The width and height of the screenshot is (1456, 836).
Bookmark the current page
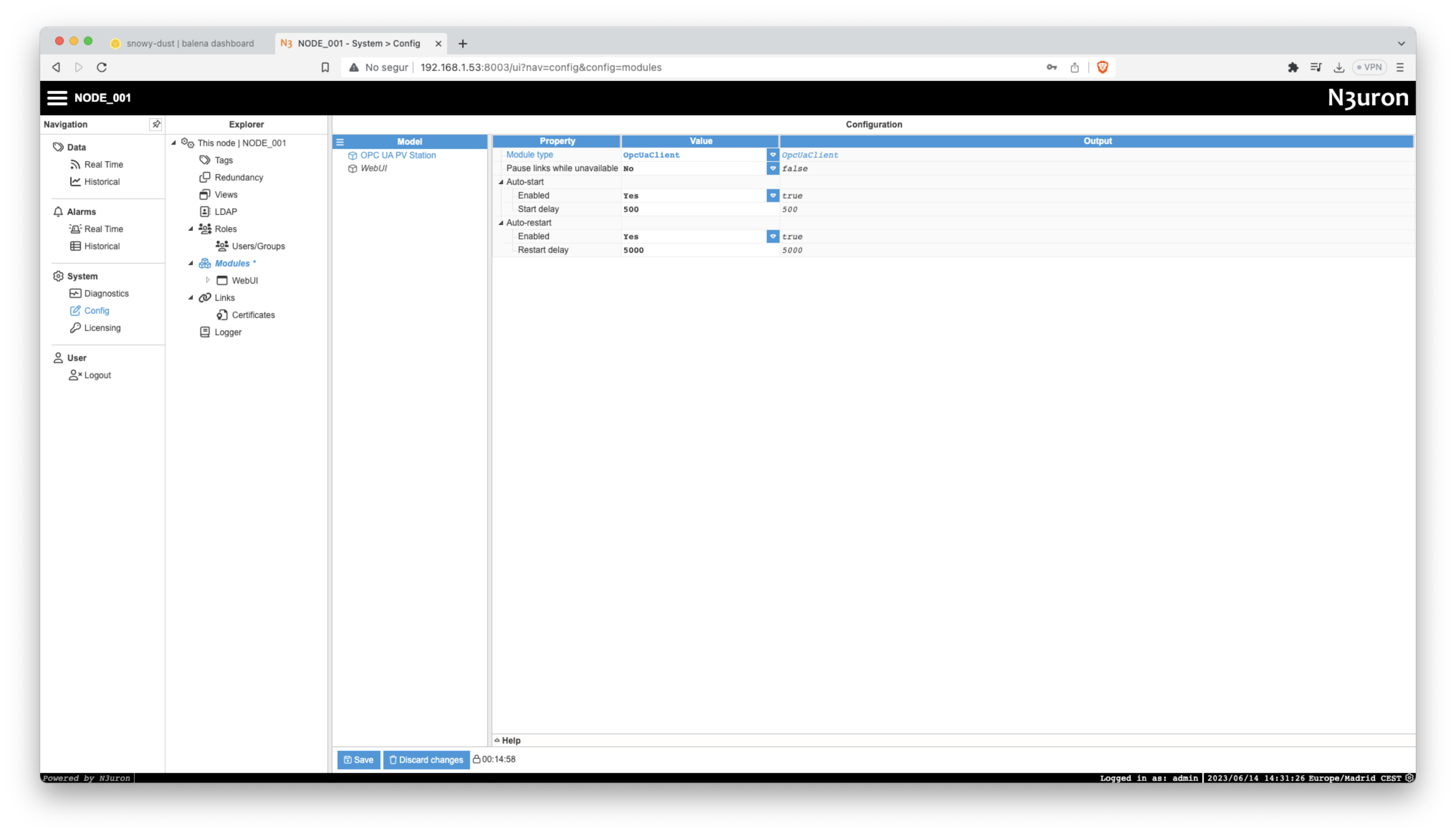[325, 67]
